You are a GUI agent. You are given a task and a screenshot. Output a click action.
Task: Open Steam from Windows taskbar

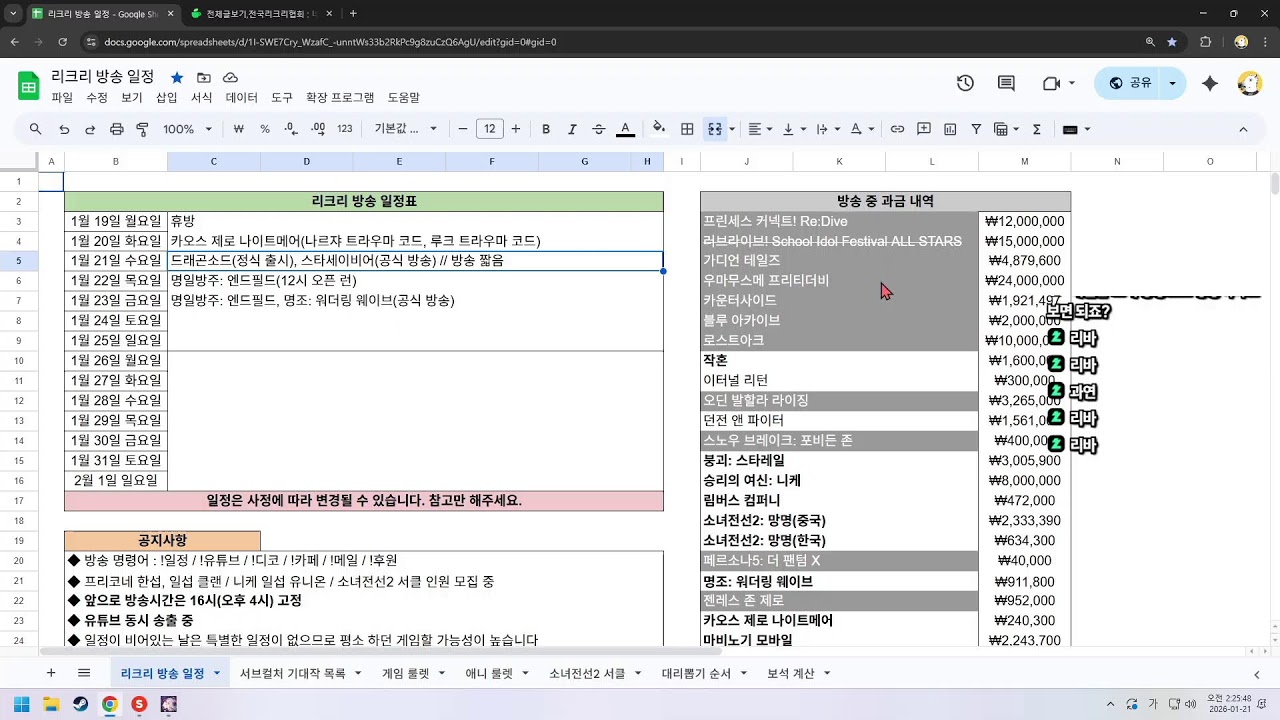[80, 704]
